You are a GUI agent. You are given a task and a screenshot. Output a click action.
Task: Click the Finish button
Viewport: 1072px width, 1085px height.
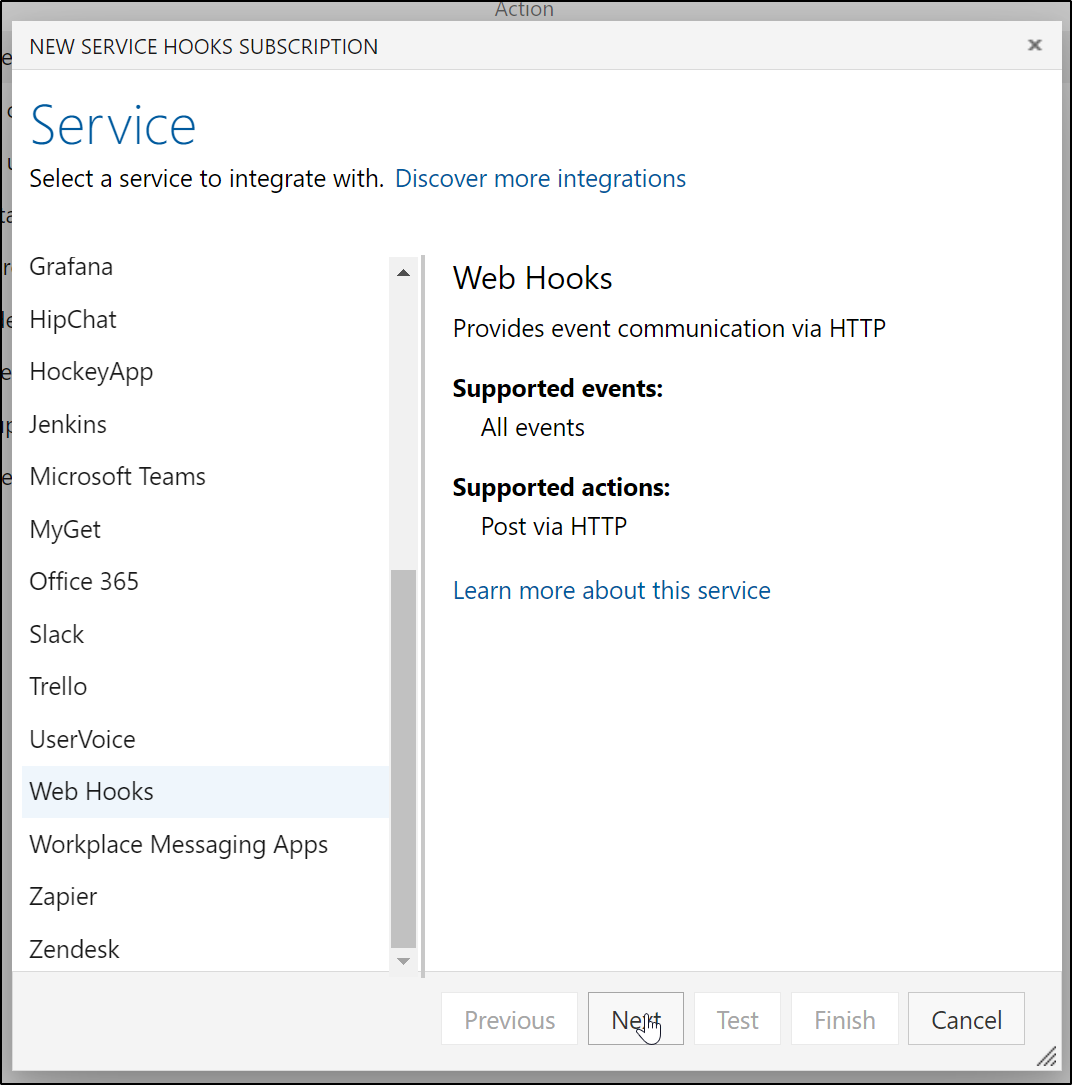(844, 1019)
